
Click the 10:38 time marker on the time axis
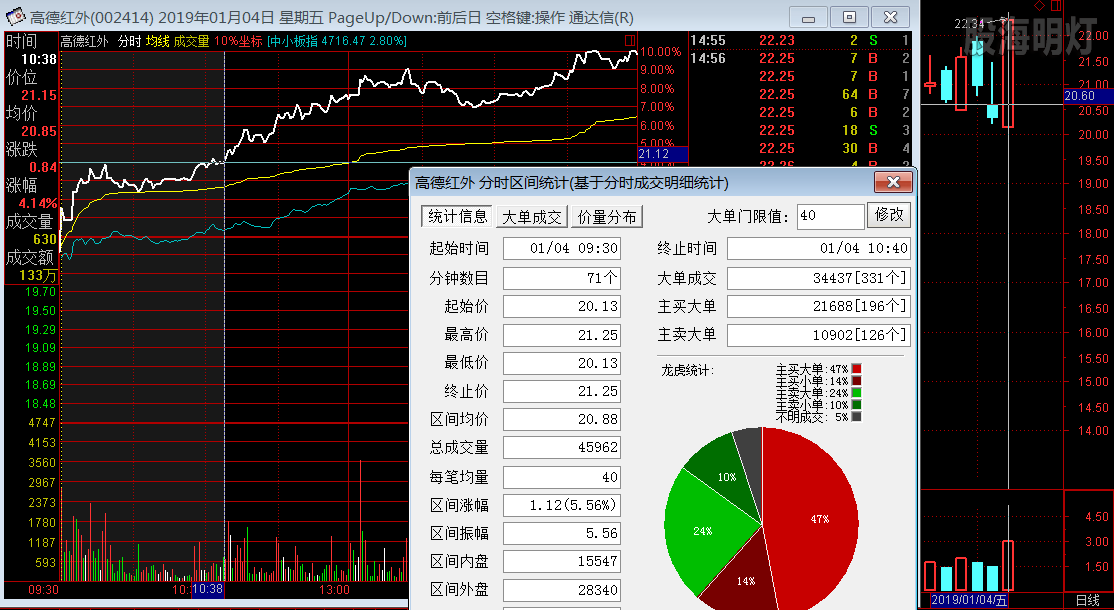tap(207, 589)
